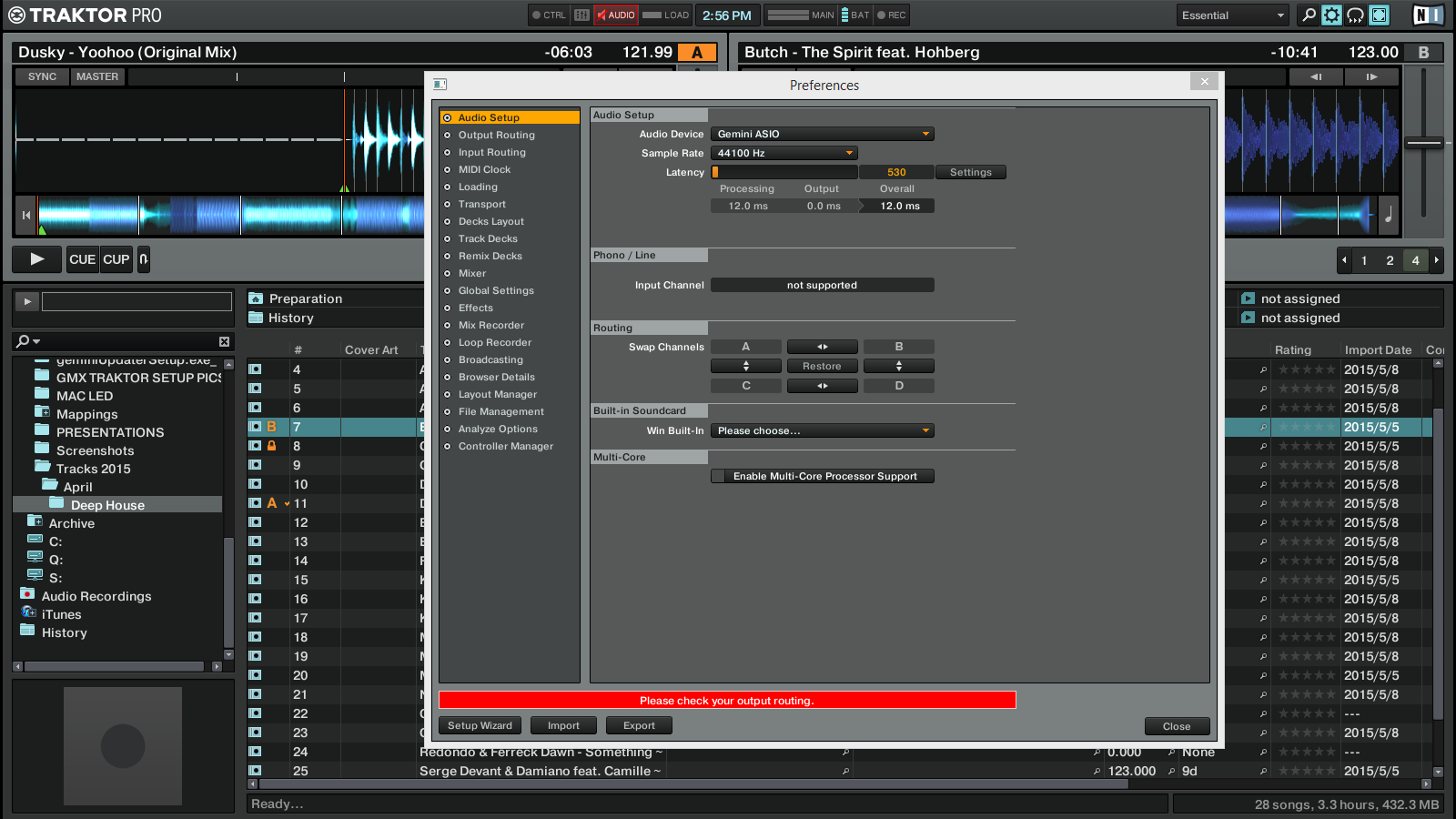Swap channels C and D

822,386
